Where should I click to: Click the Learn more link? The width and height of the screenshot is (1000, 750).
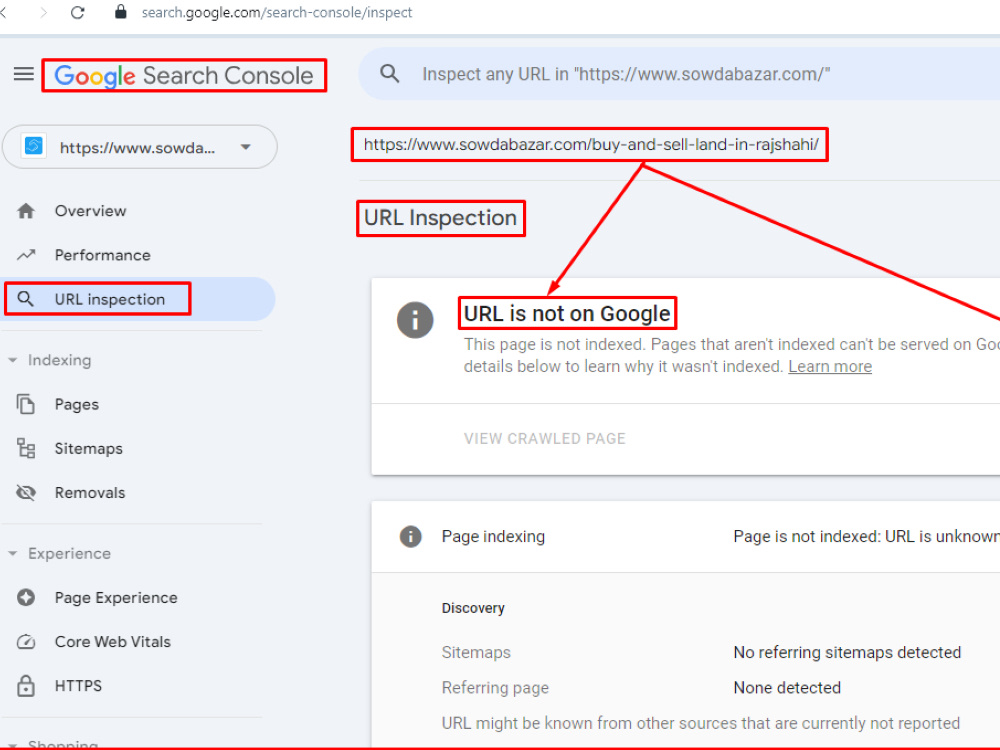(830, 367)
